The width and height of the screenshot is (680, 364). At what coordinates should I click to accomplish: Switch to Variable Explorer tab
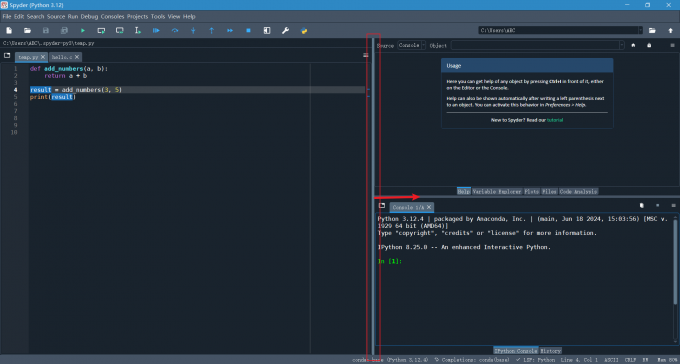point(497,191)
